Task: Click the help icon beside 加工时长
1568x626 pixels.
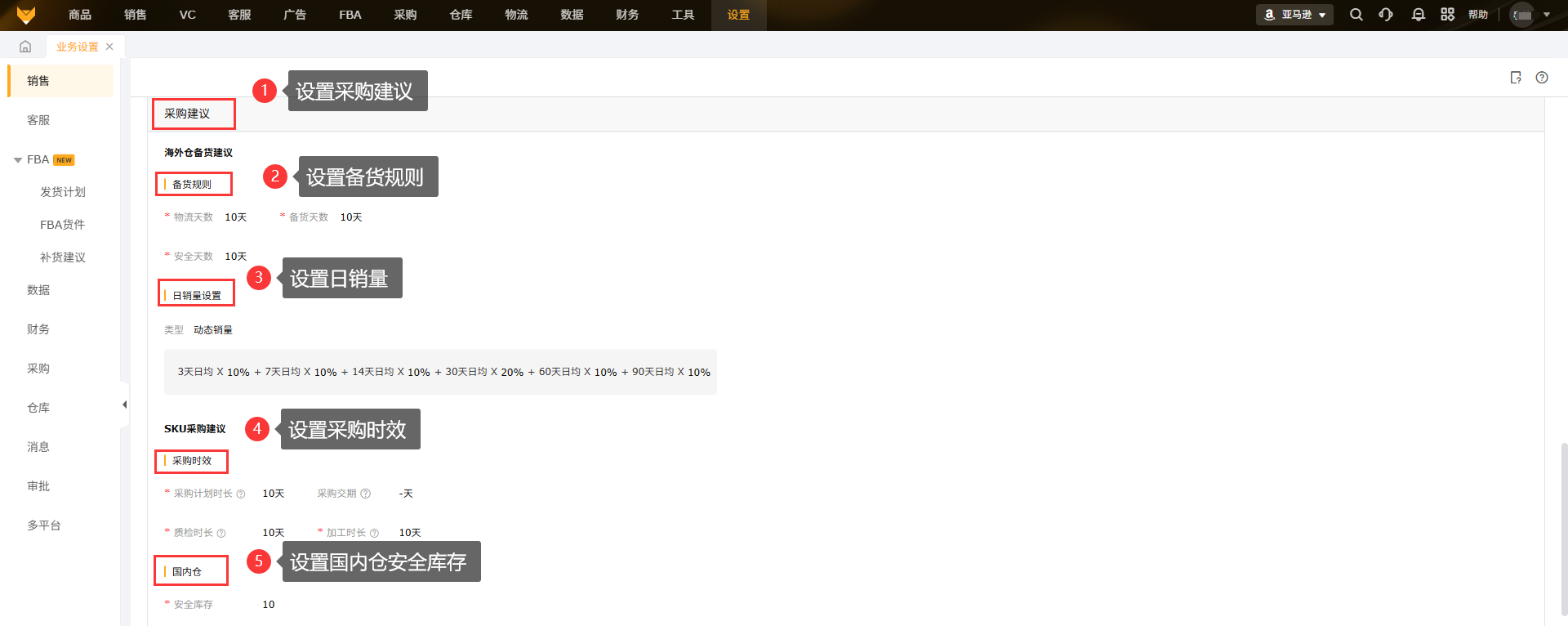Action: 375,533
